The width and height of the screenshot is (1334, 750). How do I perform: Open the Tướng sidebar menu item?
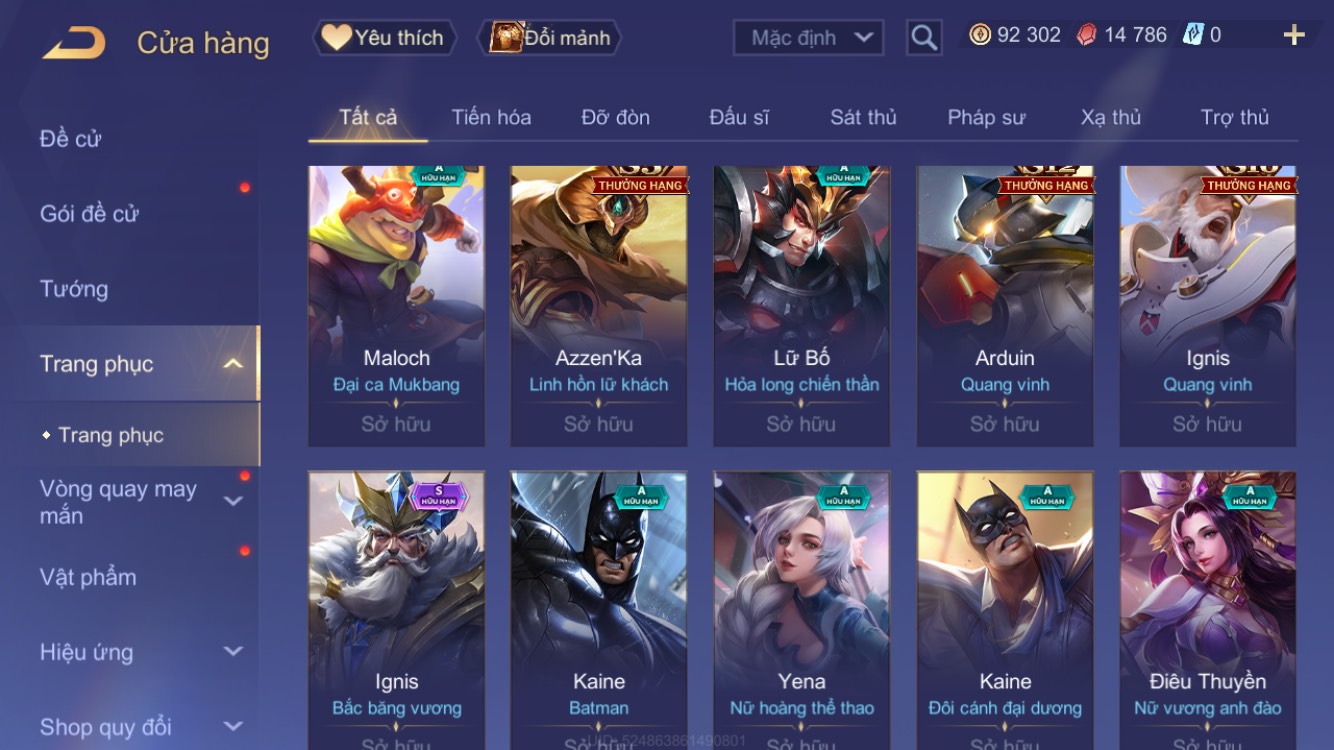point(74,289)
